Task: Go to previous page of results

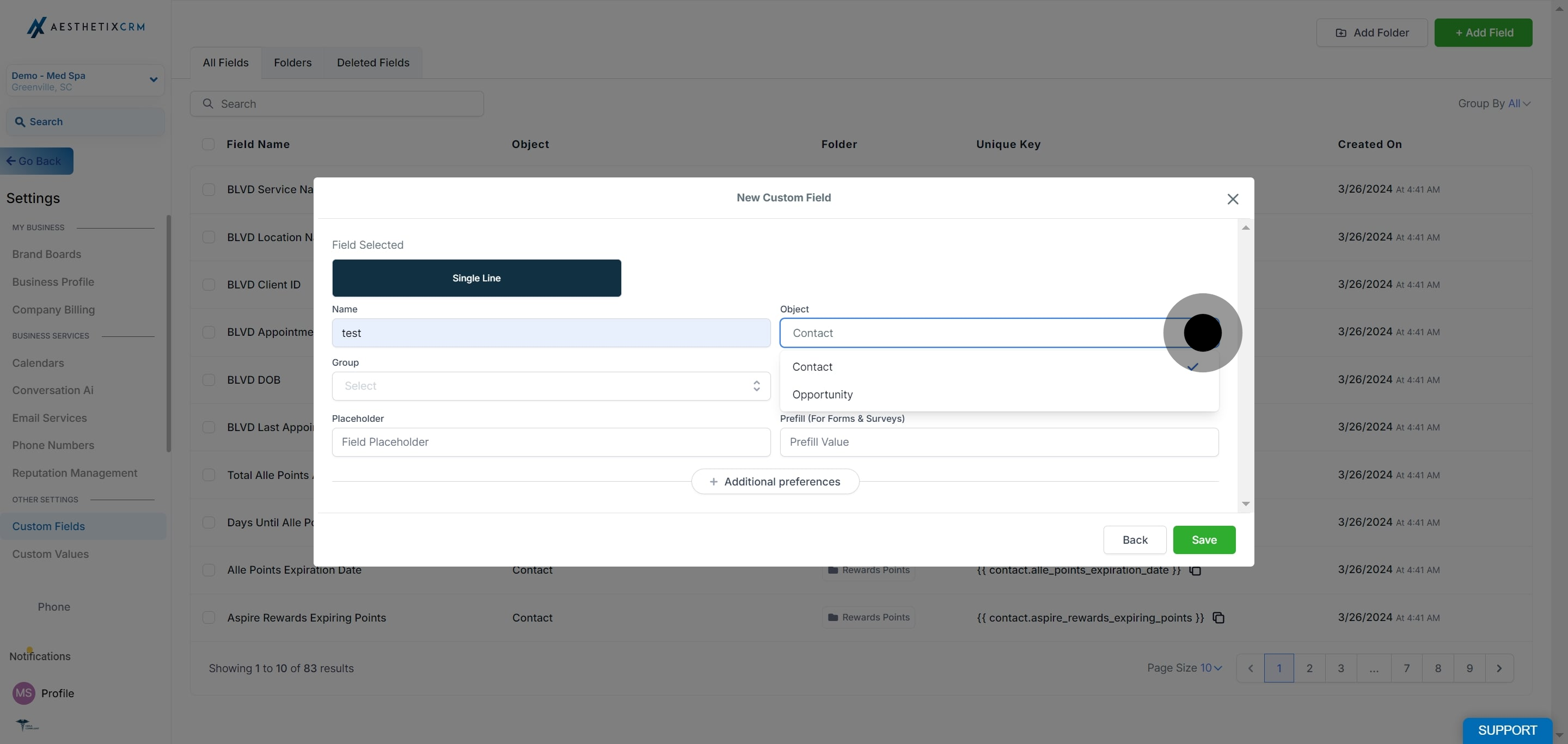Action: pos(1250,668)
